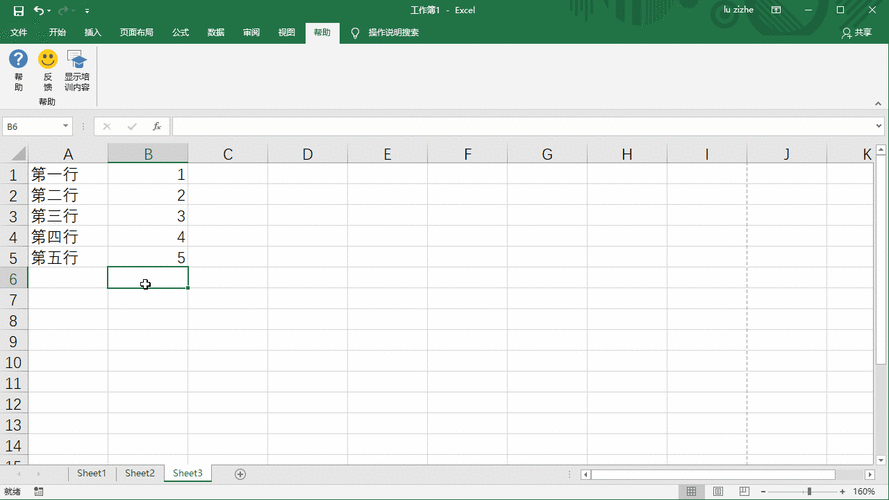Select column H header
This screenshot has height=500, width=889.
click(x=626, y=154)
